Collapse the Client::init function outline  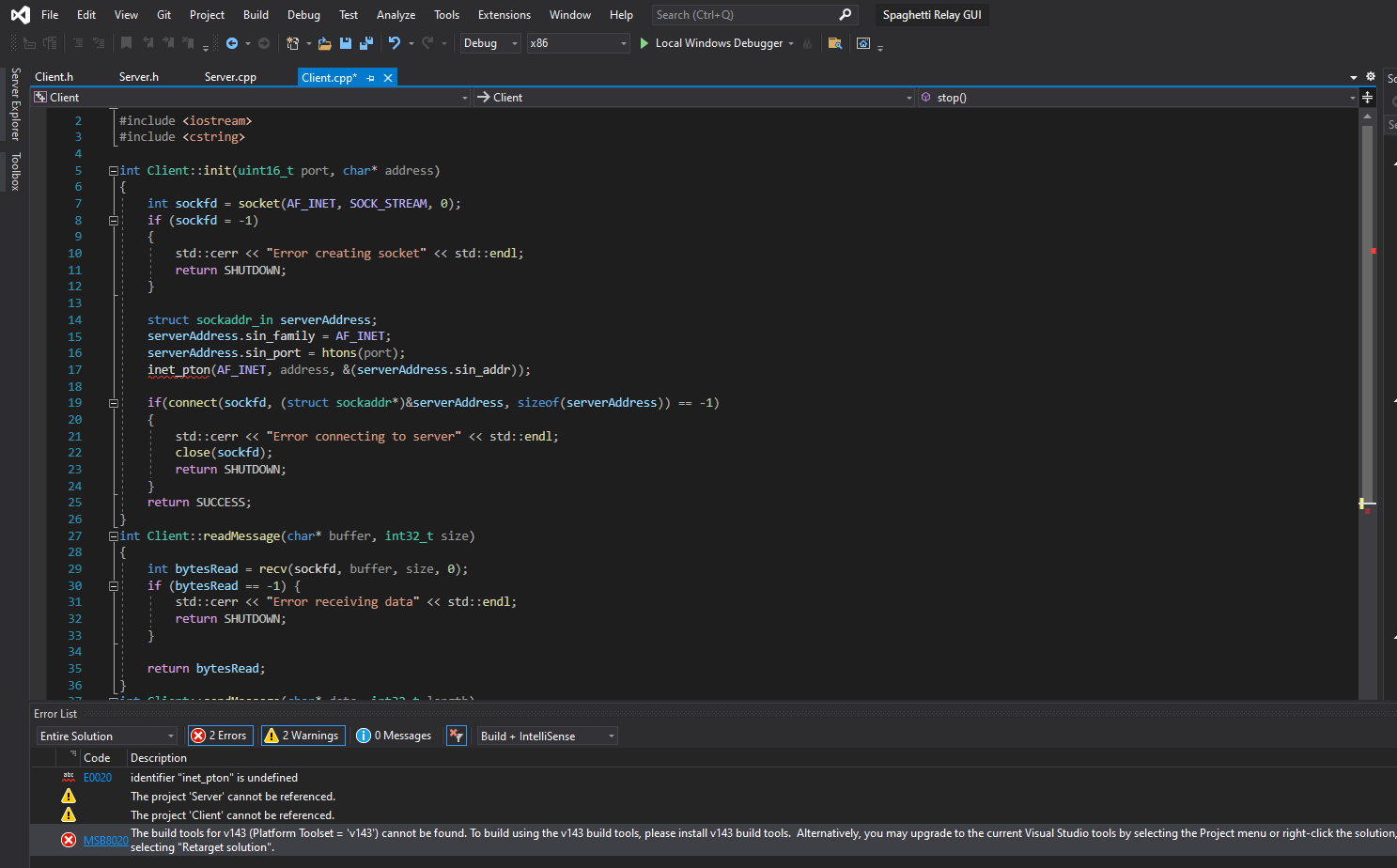click(114, 171)
